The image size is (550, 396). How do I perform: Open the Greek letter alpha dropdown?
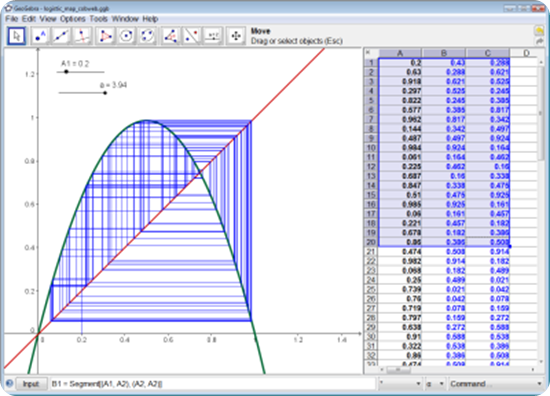pos(435,384)
